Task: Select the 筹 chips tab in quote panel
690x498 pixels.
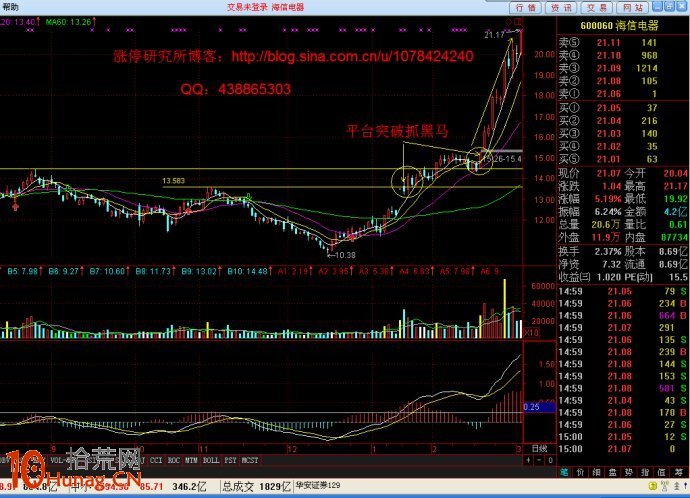Action: [680, 472]
